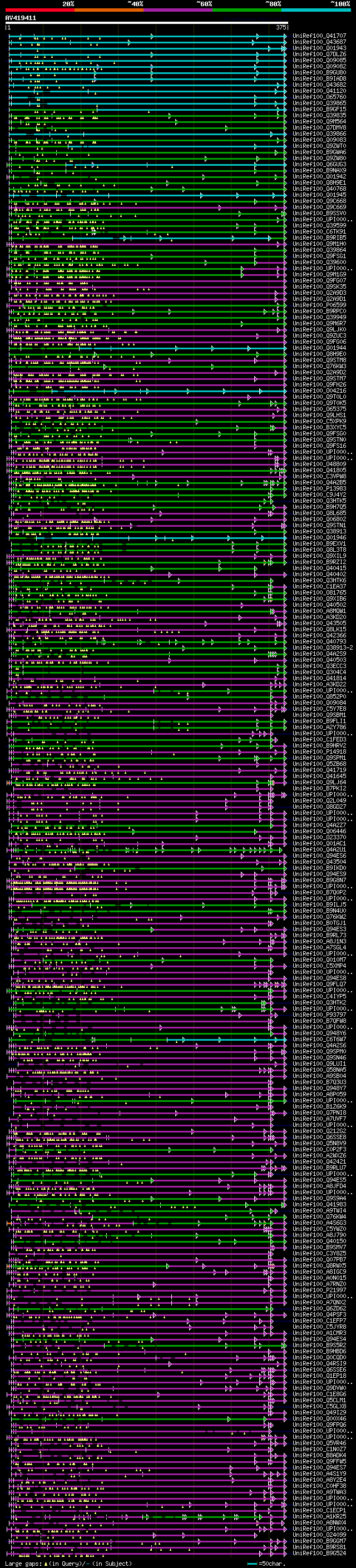The height and width of the screenshot is (1568, 356).
Task: Select the UniRef100_Q9C669 entry
Action: (x=319, y=207)
